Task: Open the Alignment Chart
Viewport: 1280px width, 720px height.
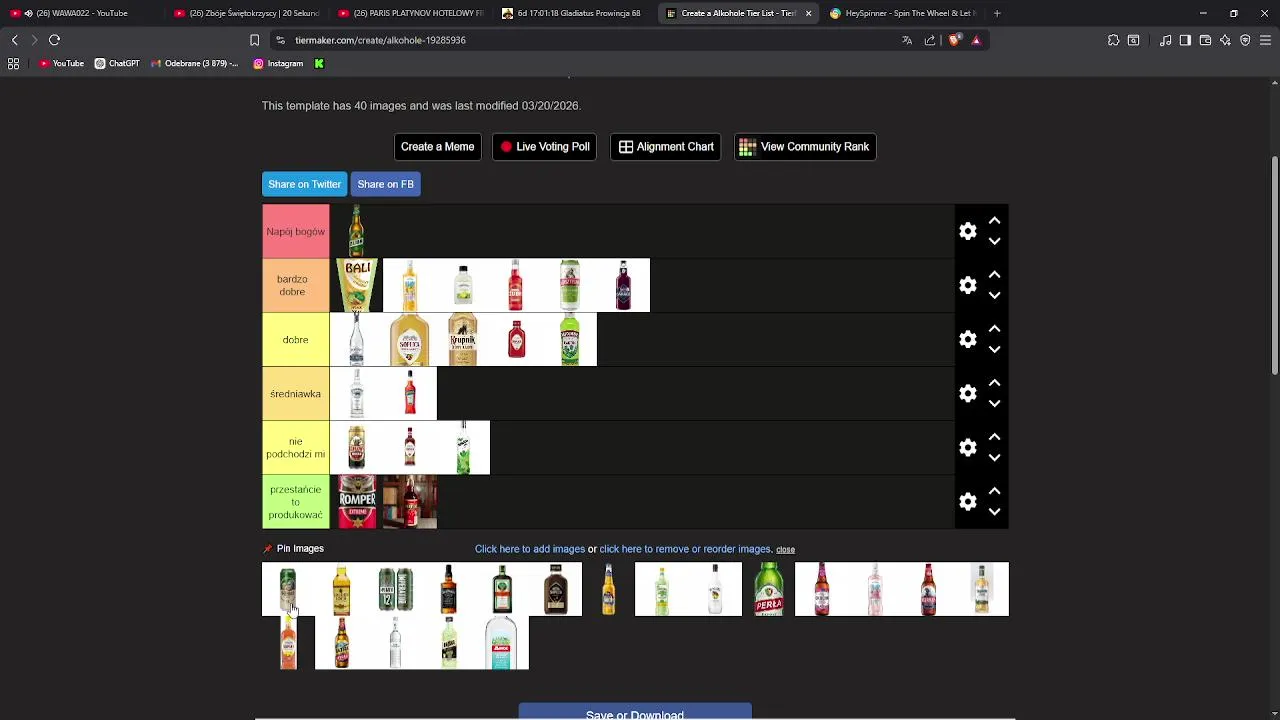Action: coord(665,147)
